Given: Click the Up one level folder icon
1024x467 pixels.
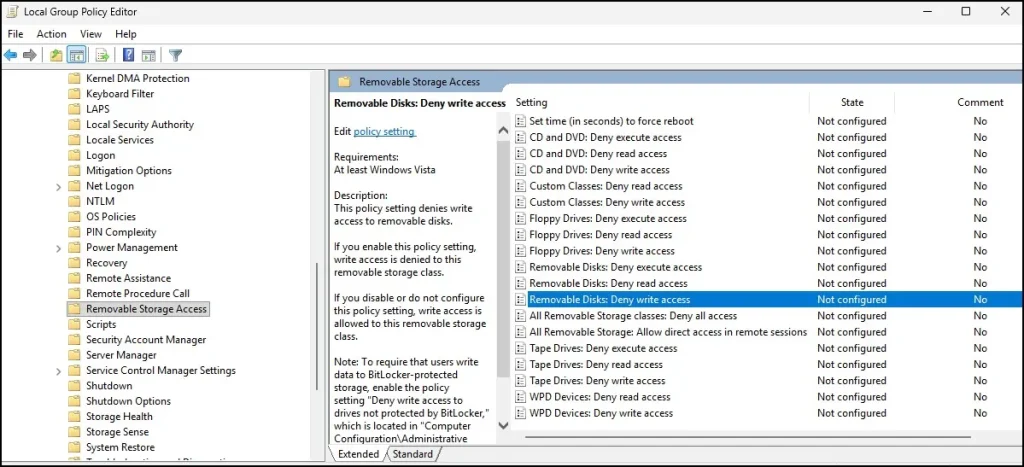Looking at the screenshot, I should 57,56.
